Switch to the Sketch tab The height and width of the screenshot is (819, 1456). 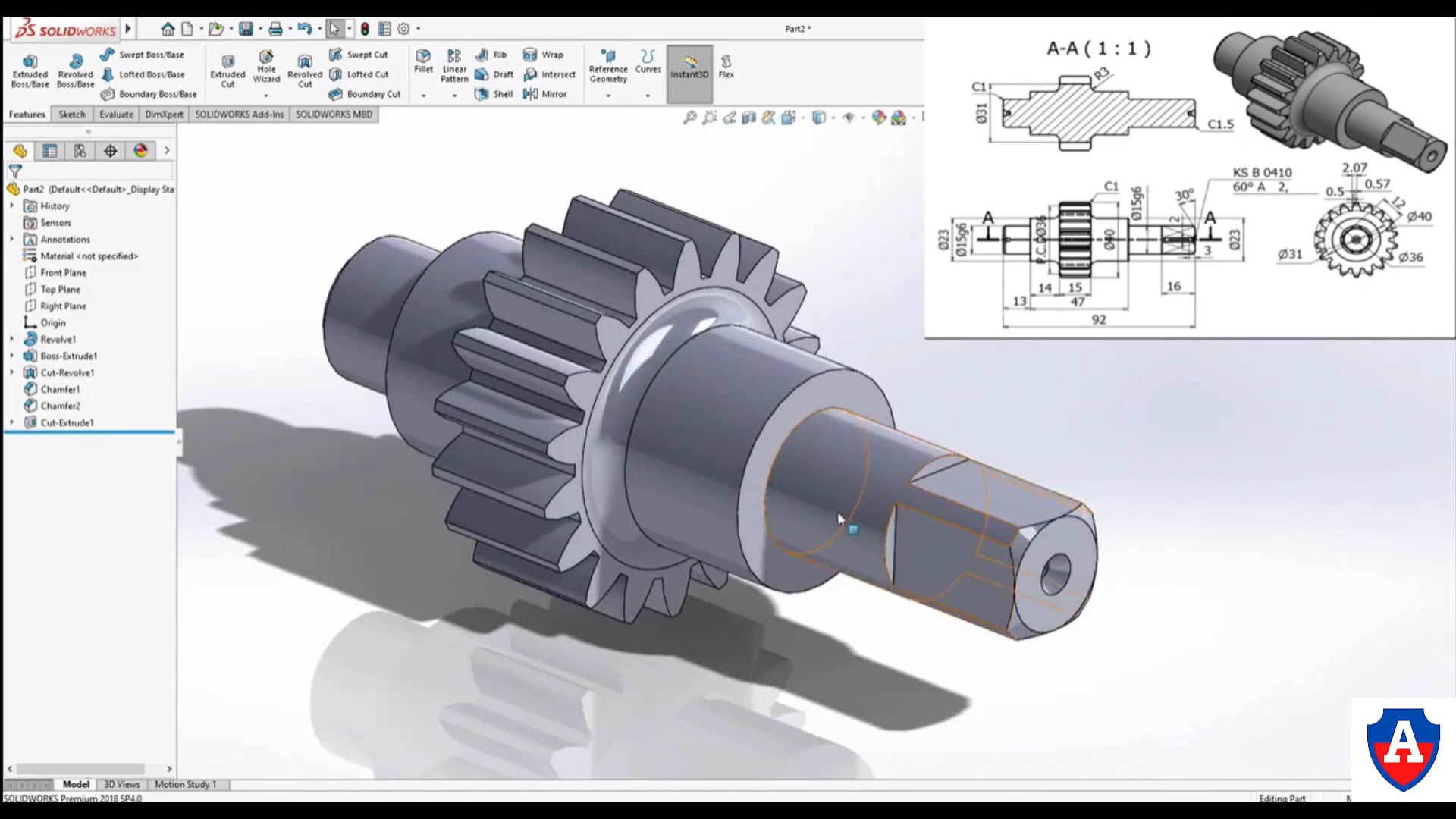(x=72, y=115)
